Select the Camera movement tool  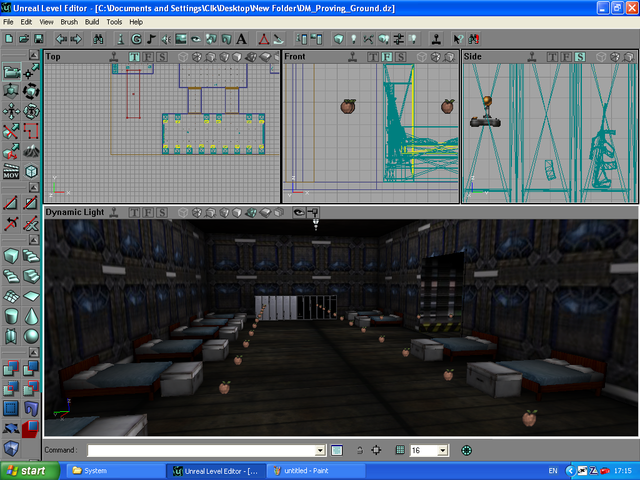point(11,72)
